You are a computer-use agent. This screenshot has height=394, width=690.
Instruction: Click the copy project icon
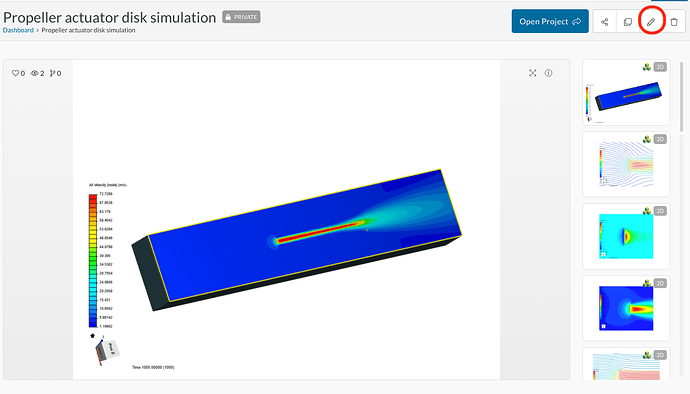[x=628, y=22]
